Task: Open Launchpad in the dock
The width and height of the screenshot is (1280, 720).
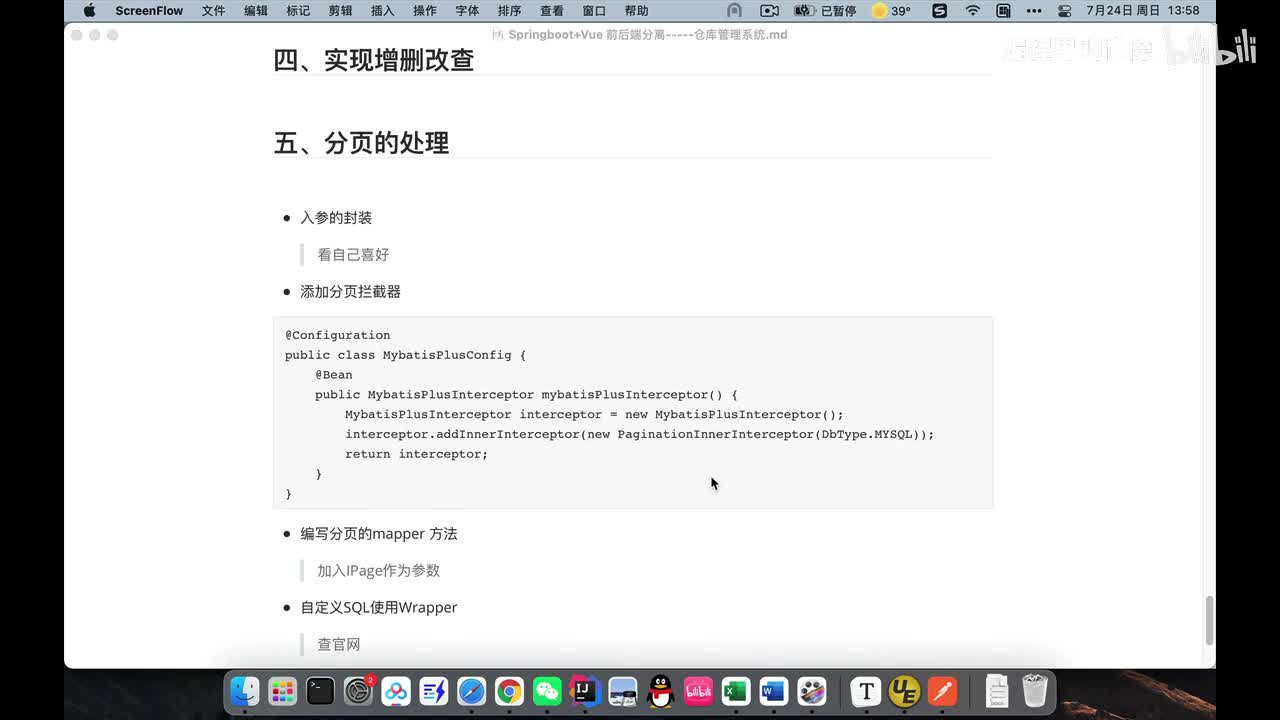Action: 283,691
